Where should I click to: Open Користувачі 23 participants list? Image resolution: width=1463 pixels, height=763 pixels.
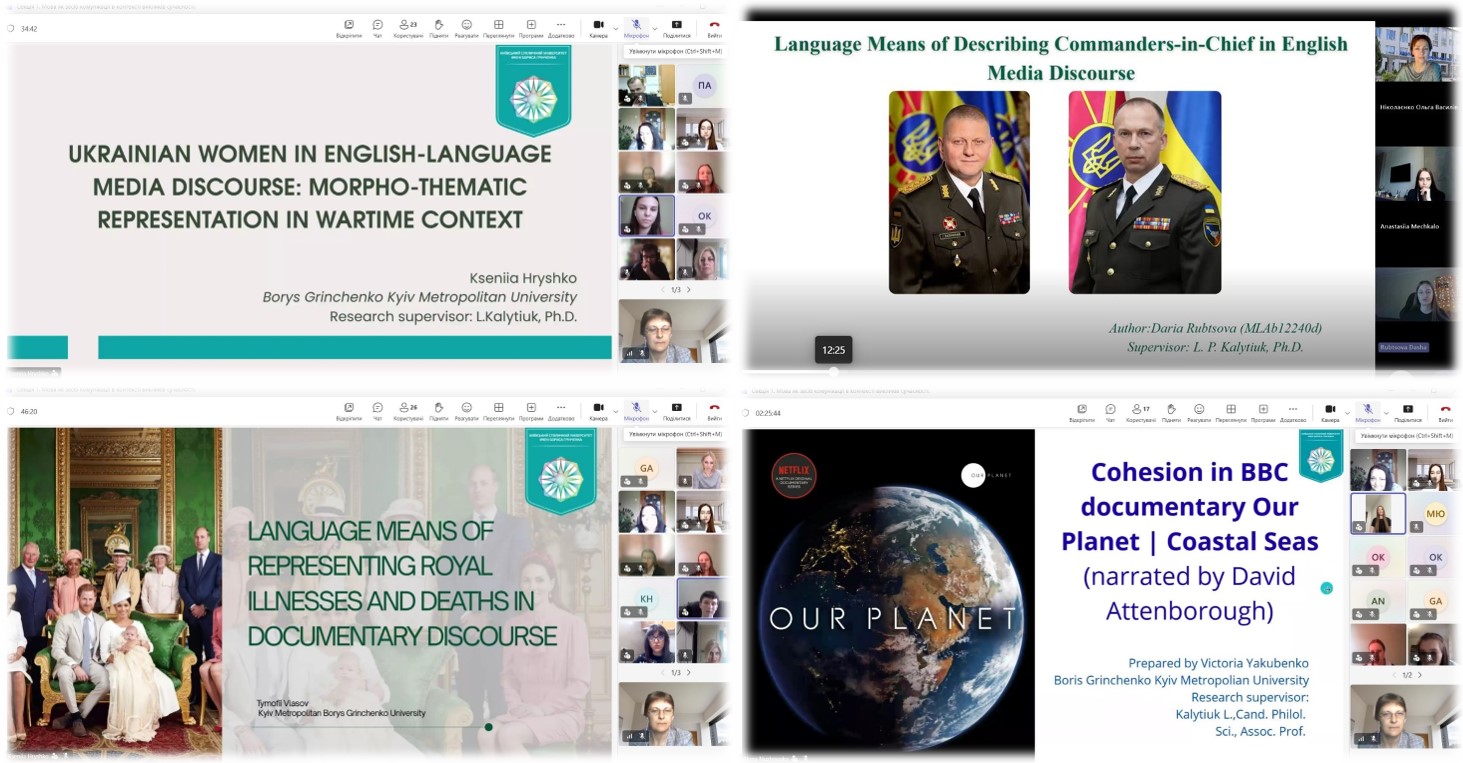pyautogui.click(x=407, y=28)
